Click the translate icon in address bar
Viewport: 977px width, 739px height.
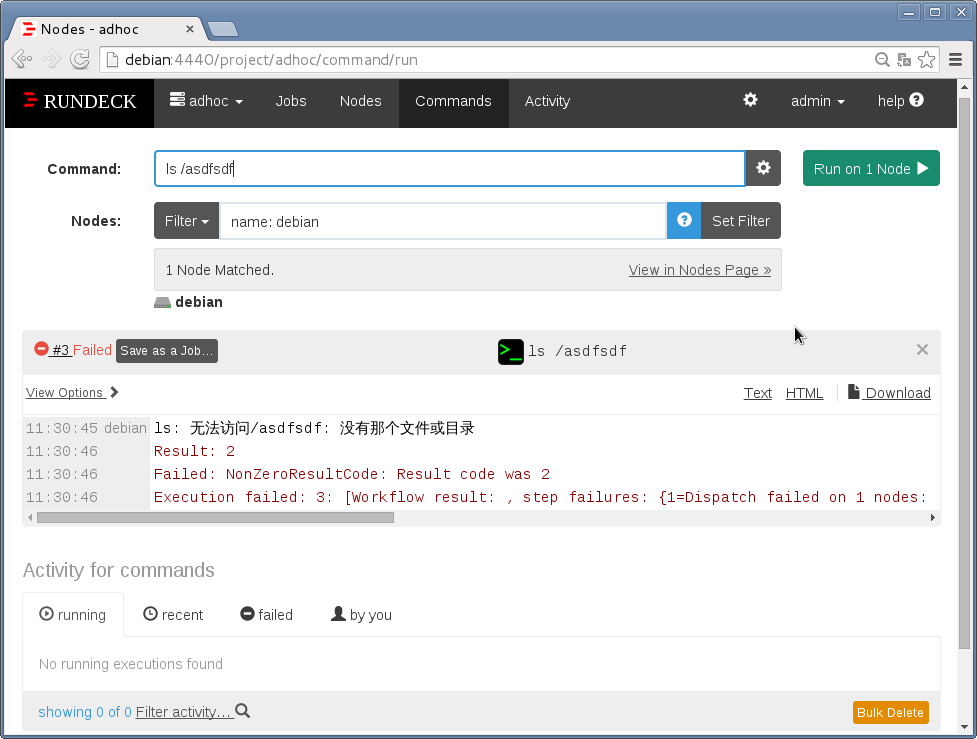click(x=903, y=60)
